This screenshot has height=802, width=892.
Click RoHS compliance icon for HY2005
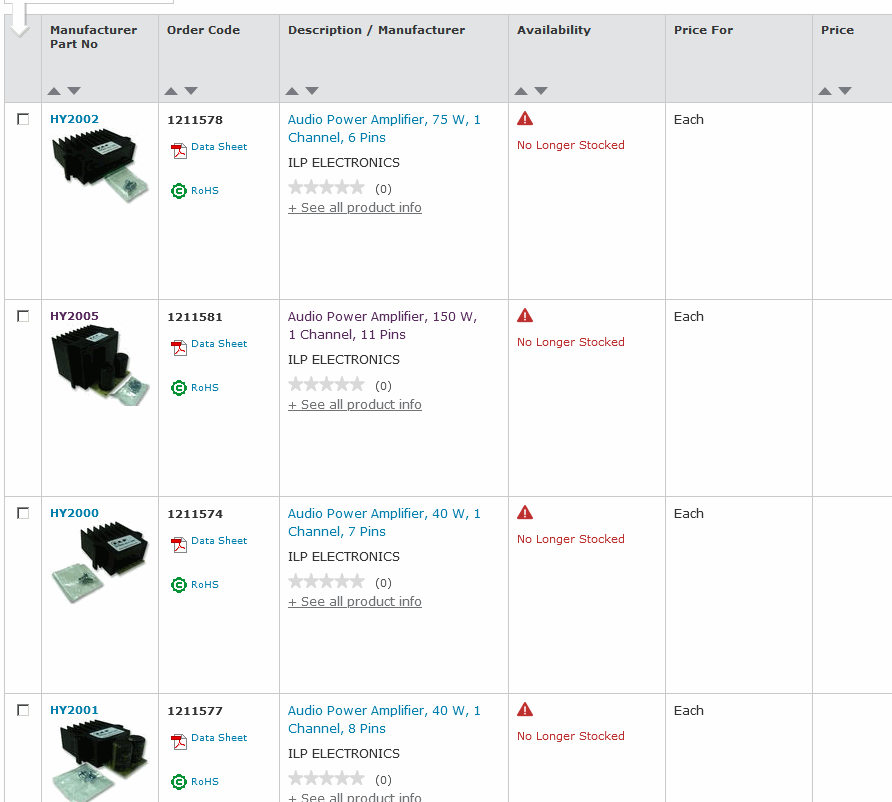click(179, 388)
